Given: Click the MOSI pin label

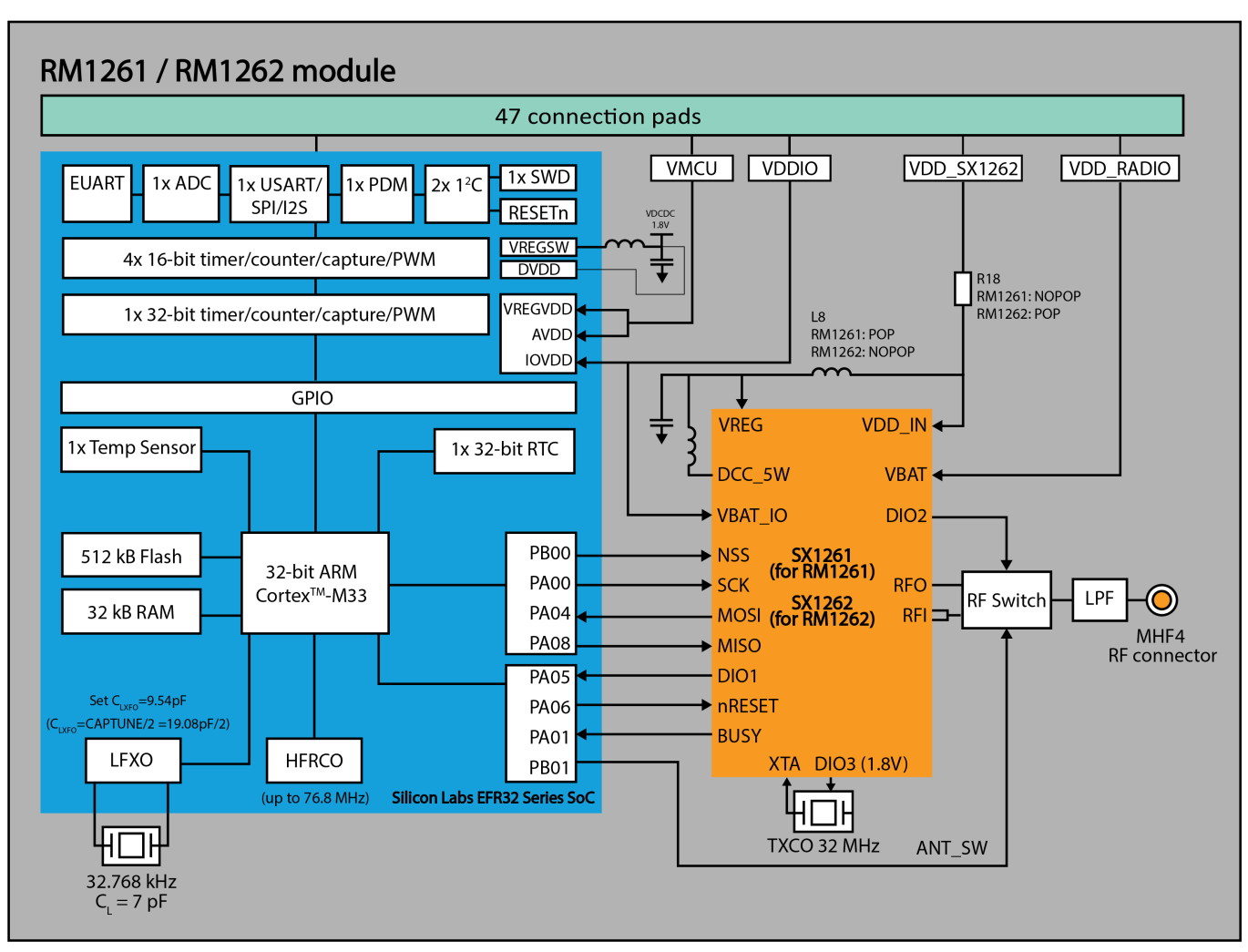Looking at the screenshot, I should (x=739, y=616).
